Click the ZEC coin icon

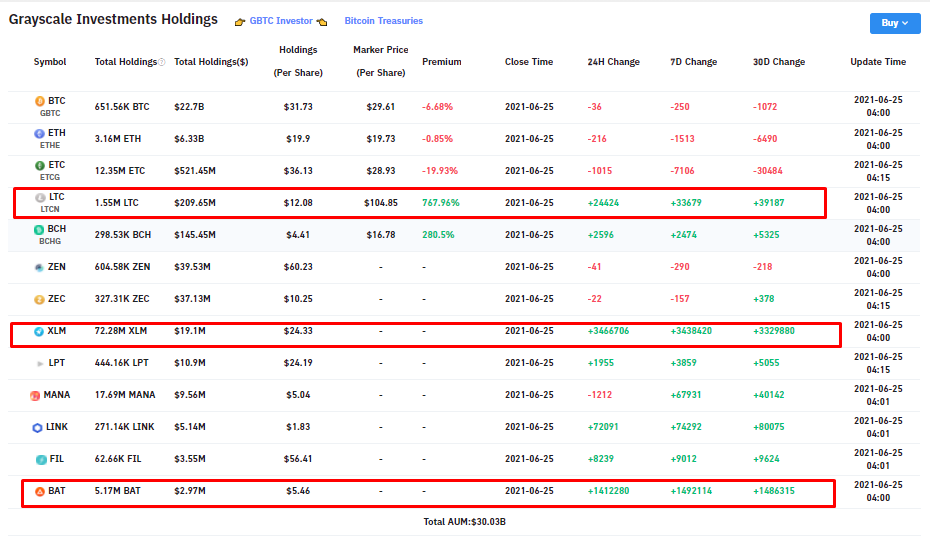(x=39, y=300)
